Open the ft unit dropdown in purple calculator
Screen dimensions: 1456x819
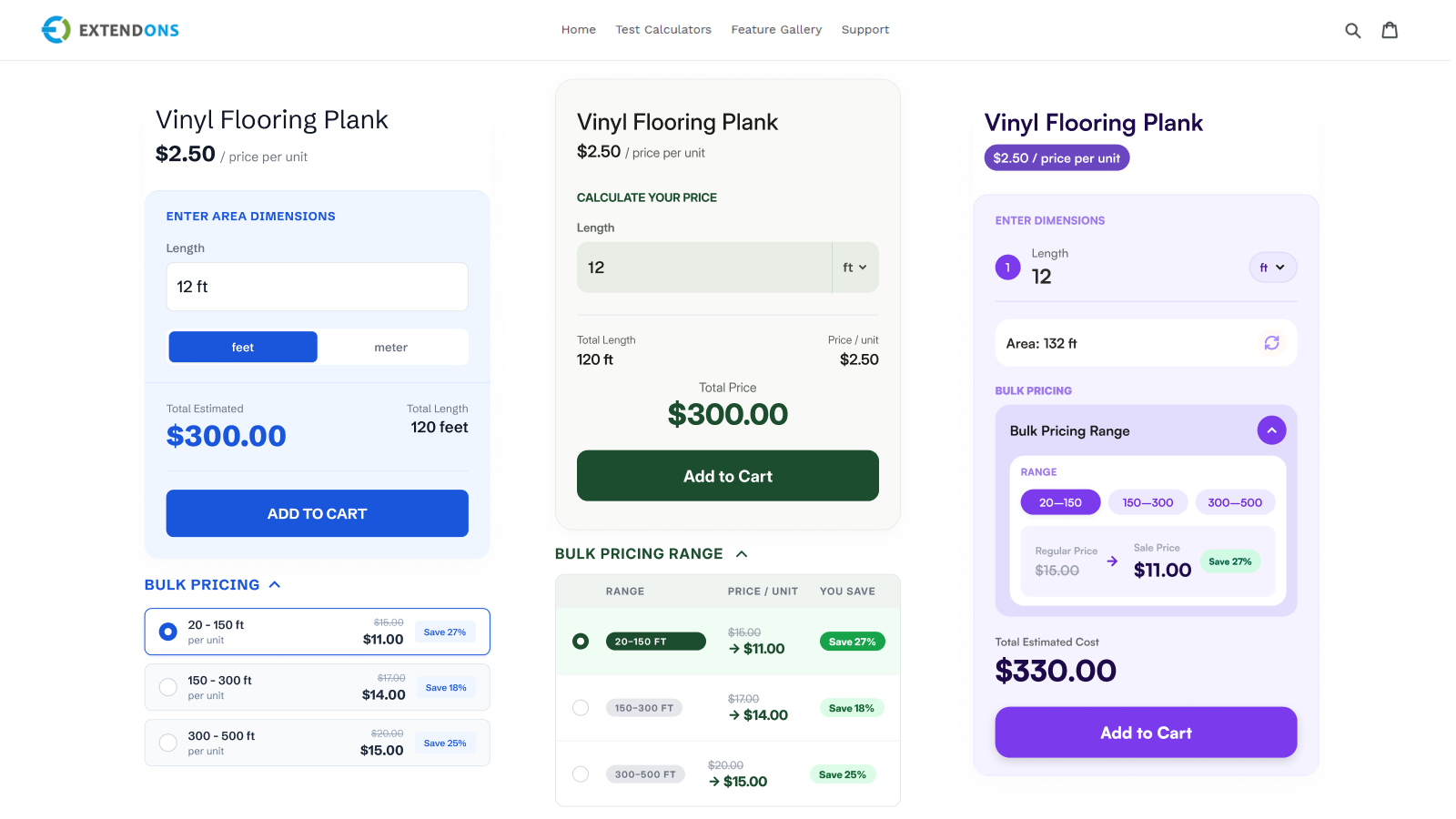click(x=1272, y=268)
